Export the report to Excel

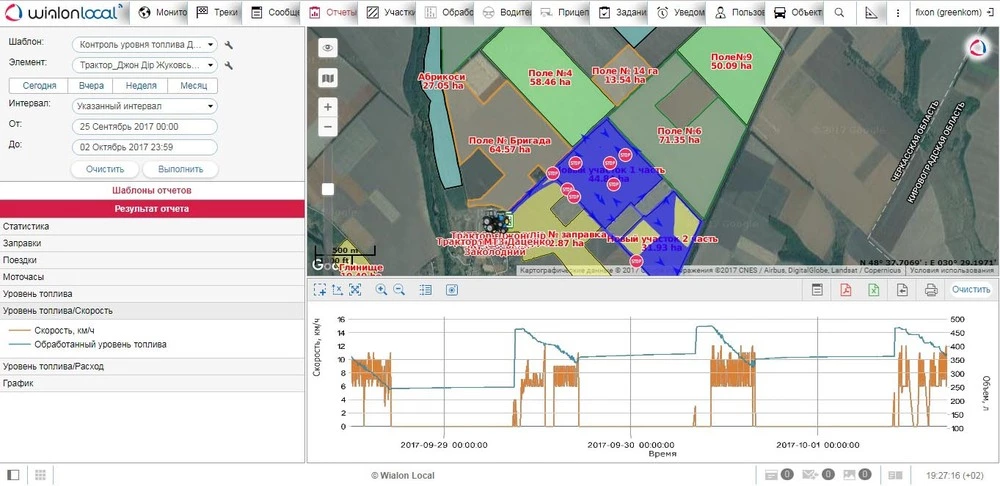873,290
